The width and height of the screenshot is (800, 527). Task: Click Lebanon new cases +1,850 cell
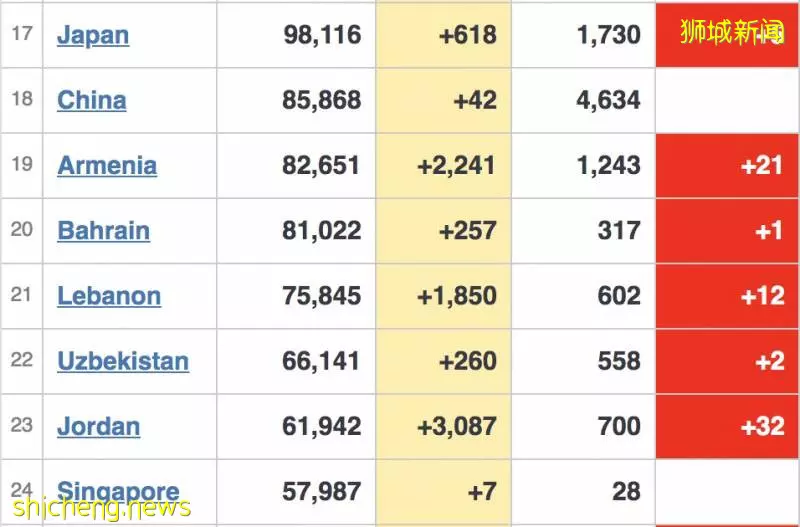[443, 296]
